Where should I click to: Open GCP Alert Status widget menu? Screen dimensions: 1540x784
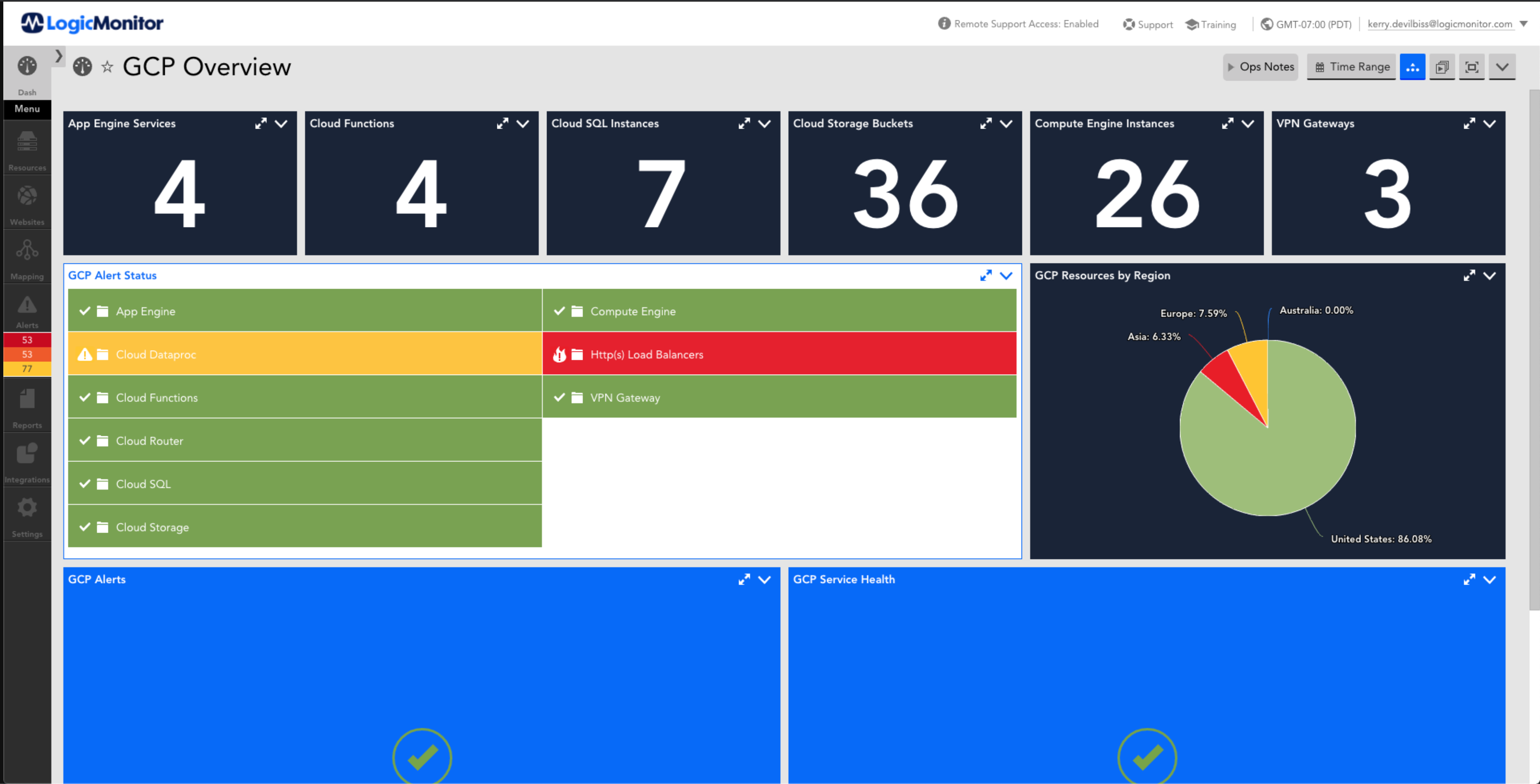[x=1006, y=275]
